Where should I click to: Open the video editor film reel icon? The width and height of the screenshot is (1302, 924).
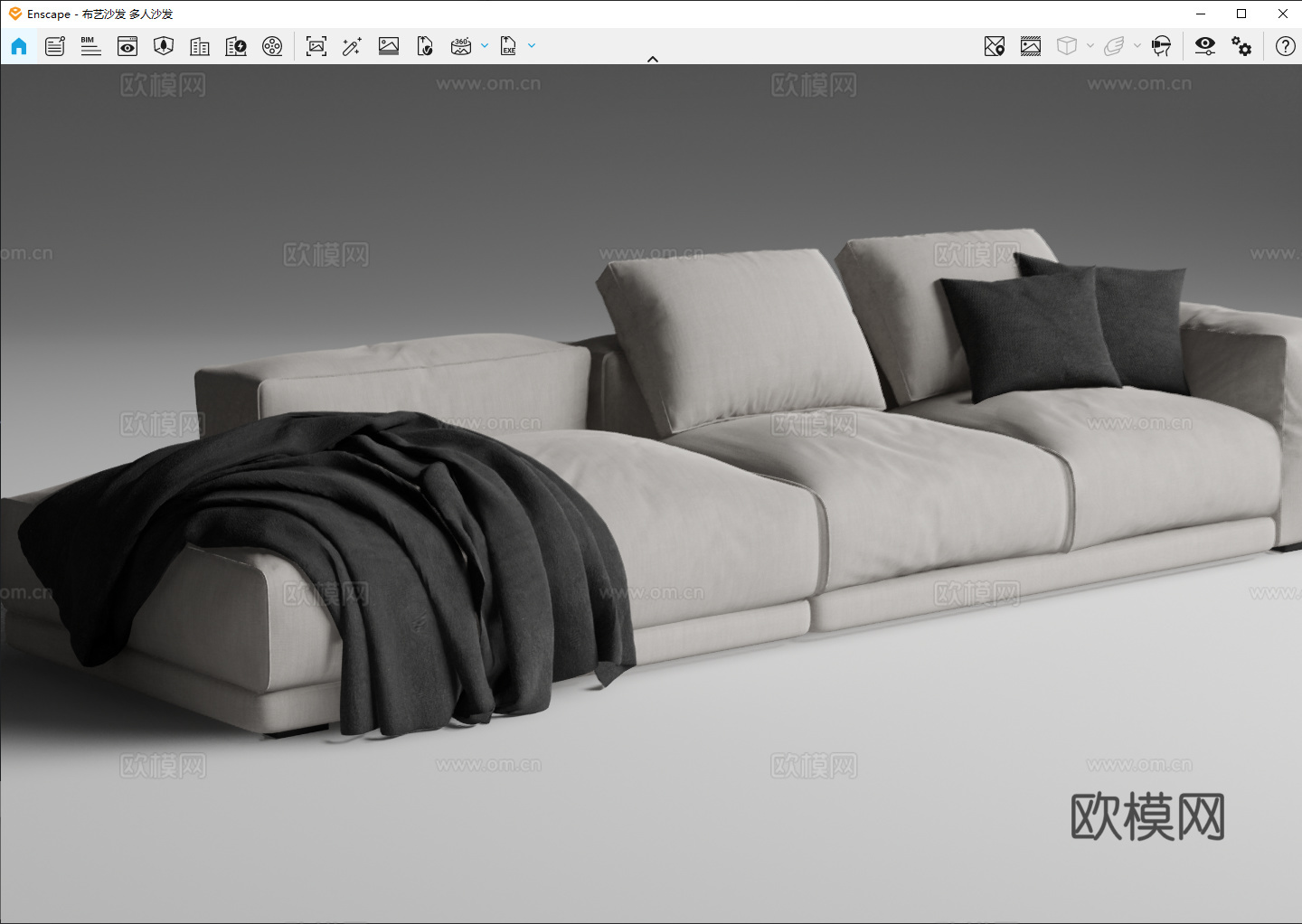pos(272,46)
